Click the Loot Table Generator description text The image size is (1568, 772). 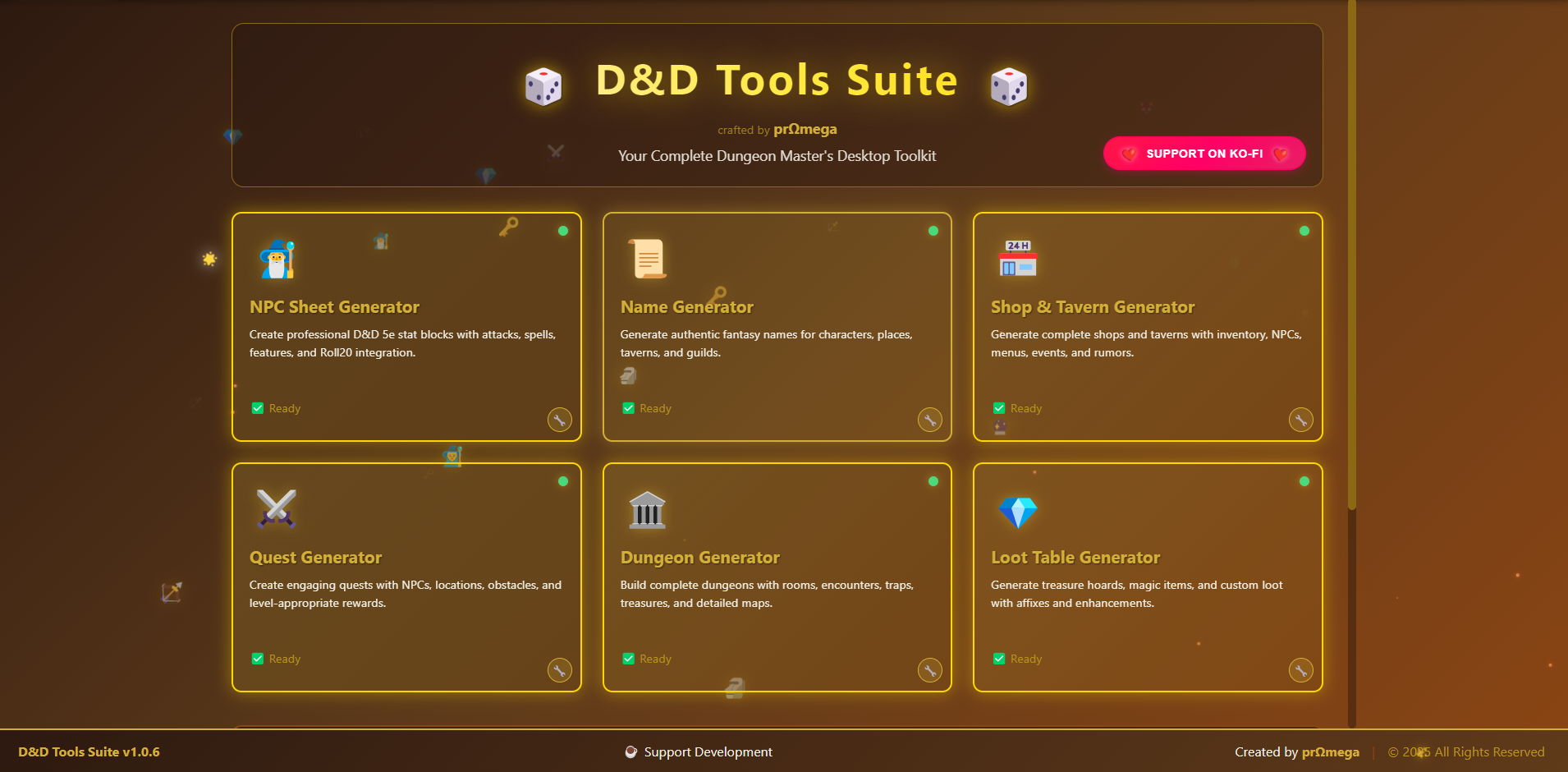click(1137, 594)
